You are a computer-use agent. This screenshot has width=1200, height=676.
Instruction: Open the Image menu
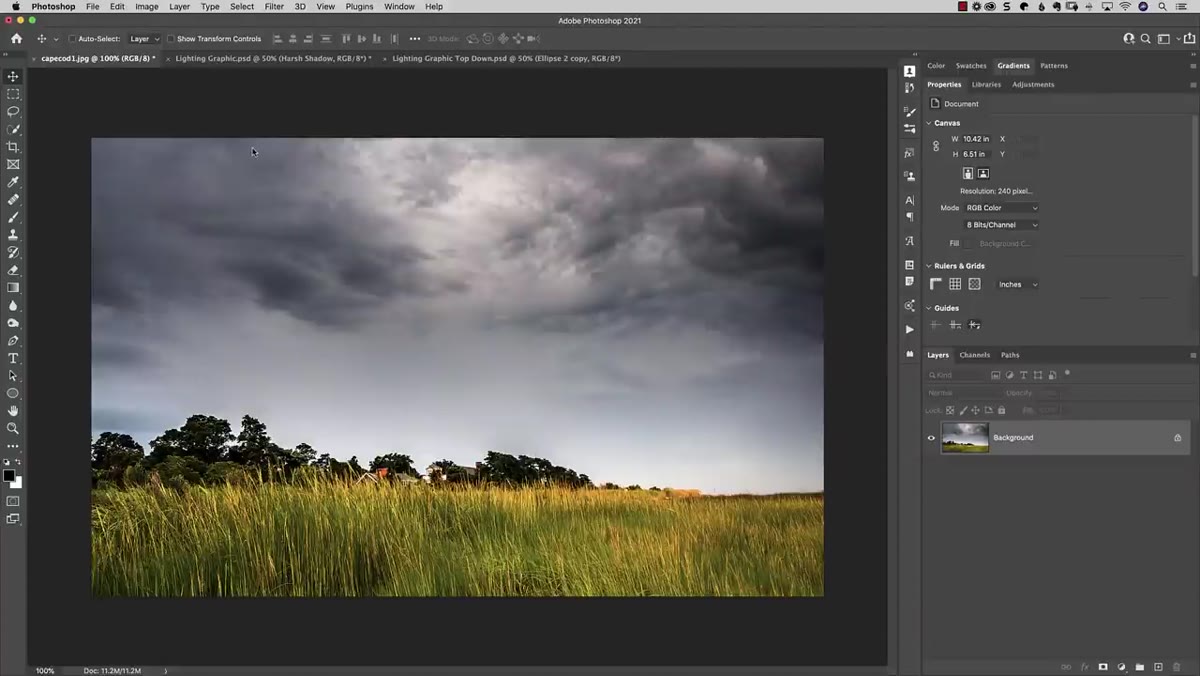click(x=147, y=6)
